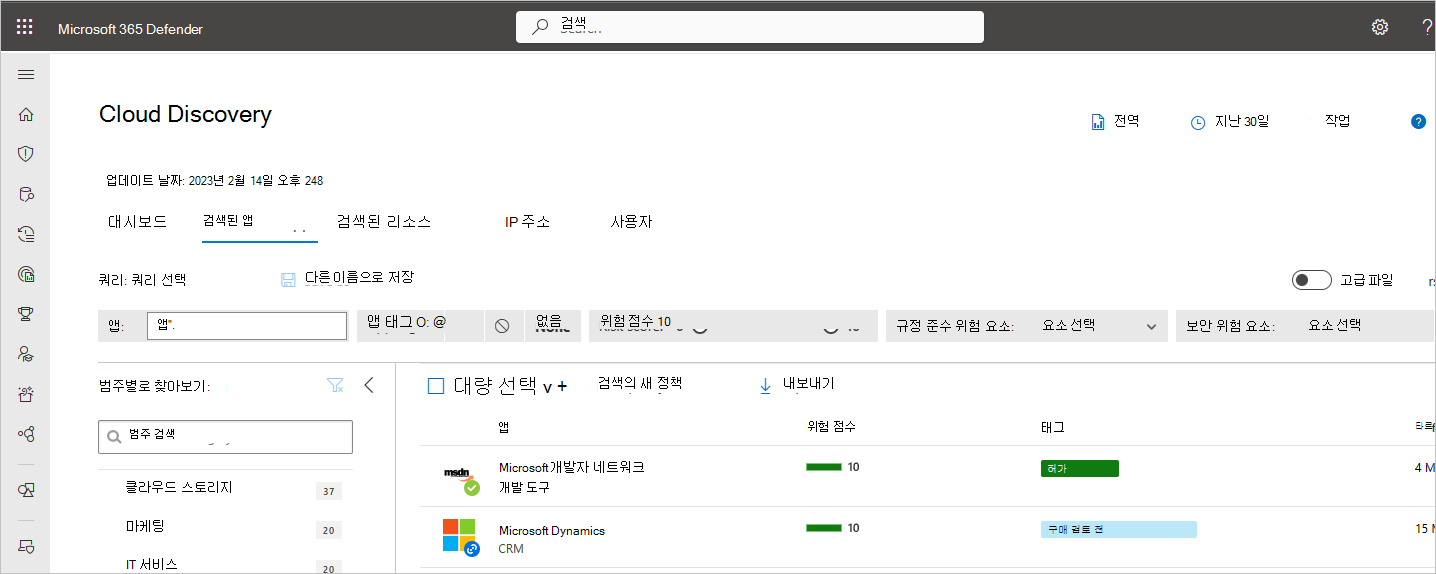Click risk score bar on Dynamics row
The height and width of the screenshot is (574, 1436).
[x=824, y=528]
